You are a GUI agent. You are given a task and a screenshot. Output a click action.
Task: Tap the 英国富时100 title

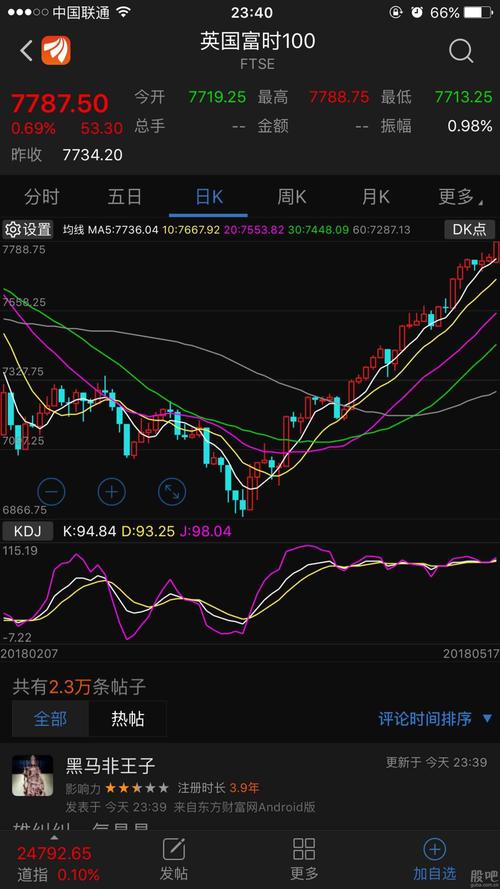point(257,41)
